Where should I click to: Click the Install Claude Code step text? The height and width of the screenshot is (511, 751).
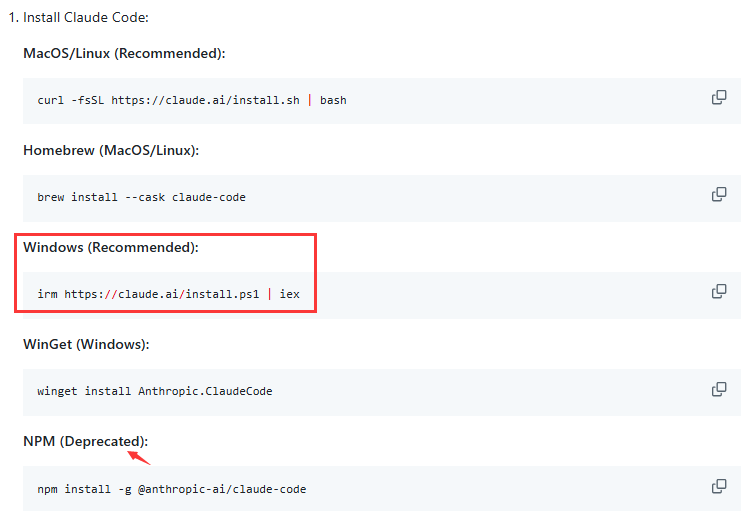coord(86,18)
